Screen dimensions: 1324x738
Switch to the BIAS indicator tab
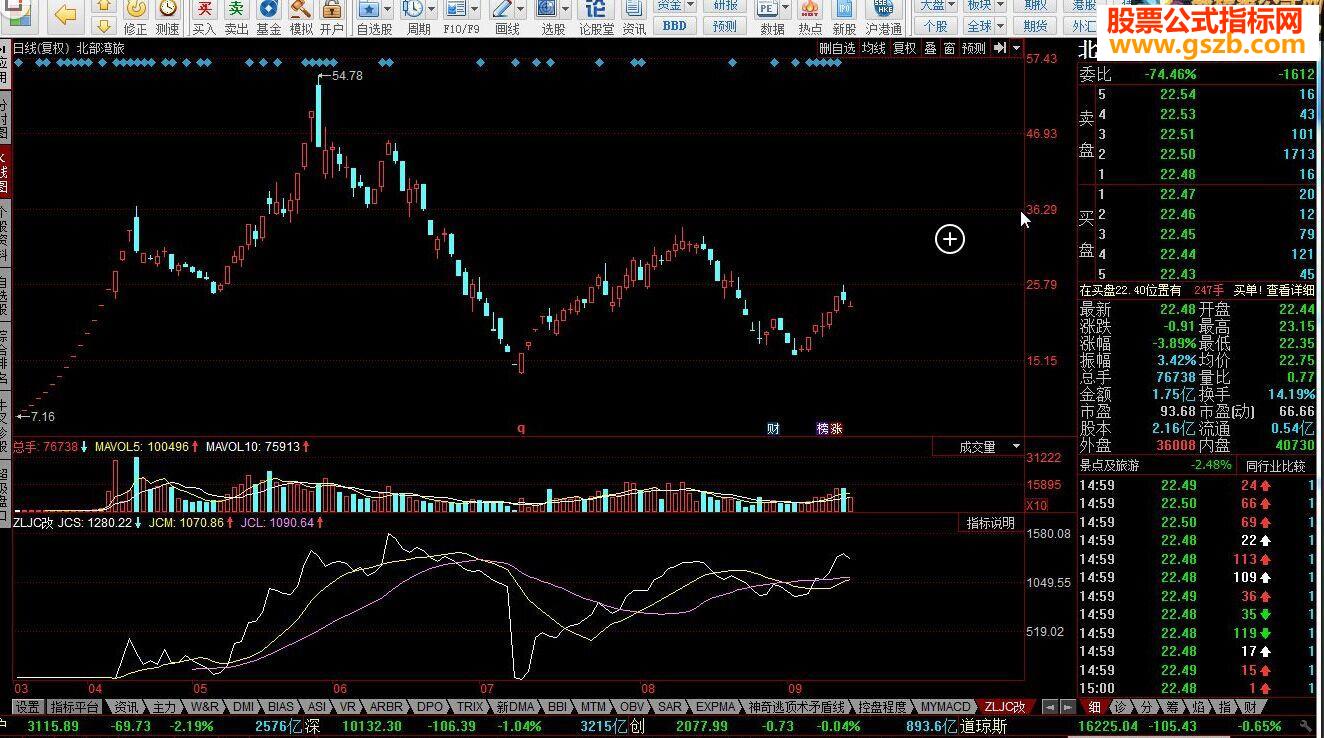(281, 707)
